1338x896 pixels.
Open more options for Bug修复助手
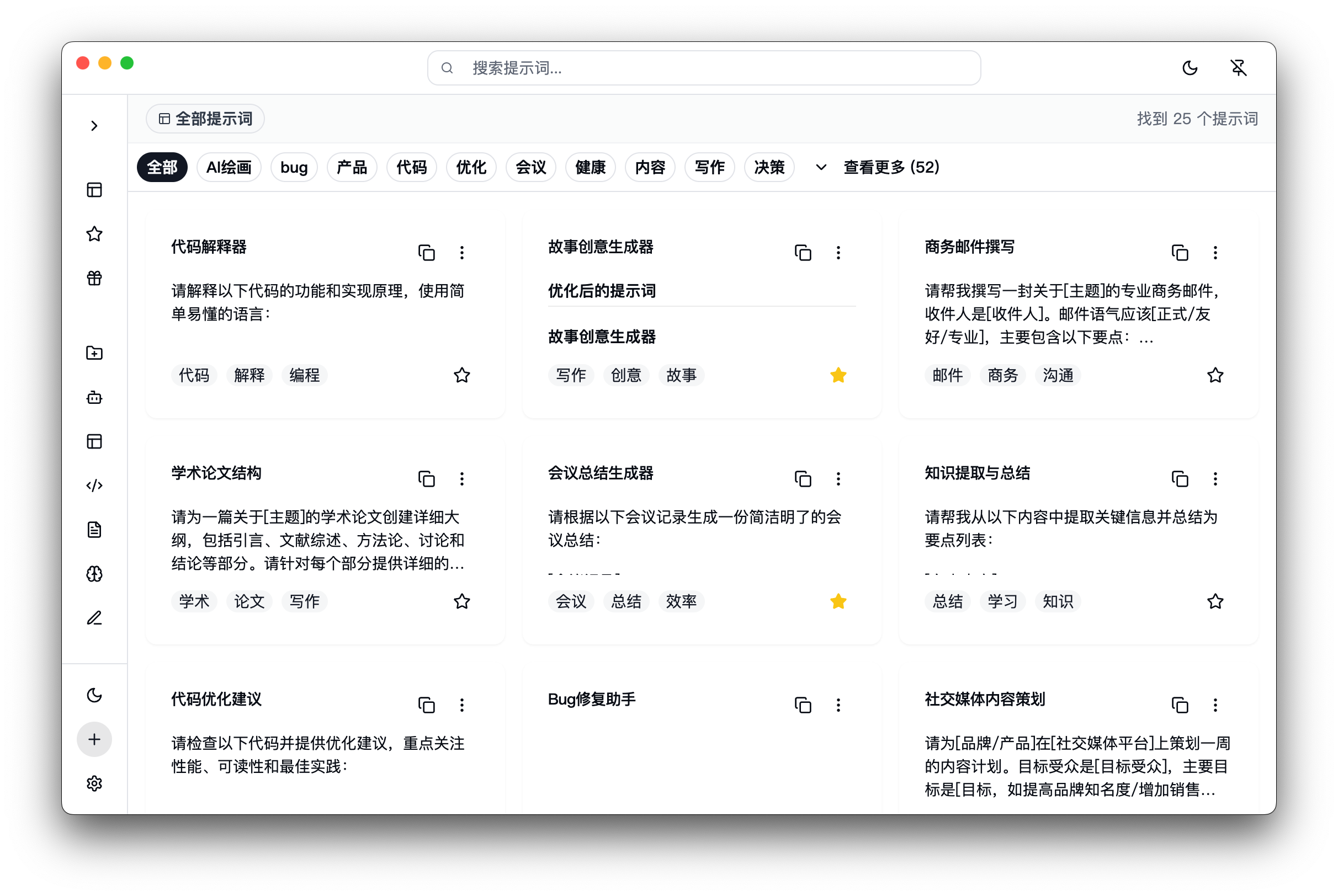pyautogui.click(x=838, y=705)
